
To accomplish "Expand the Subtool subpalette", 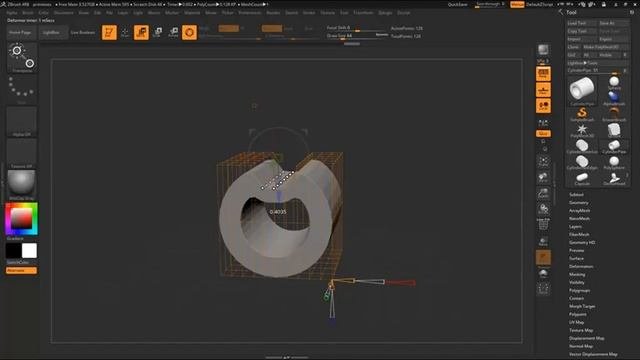I will pos(576,195).
